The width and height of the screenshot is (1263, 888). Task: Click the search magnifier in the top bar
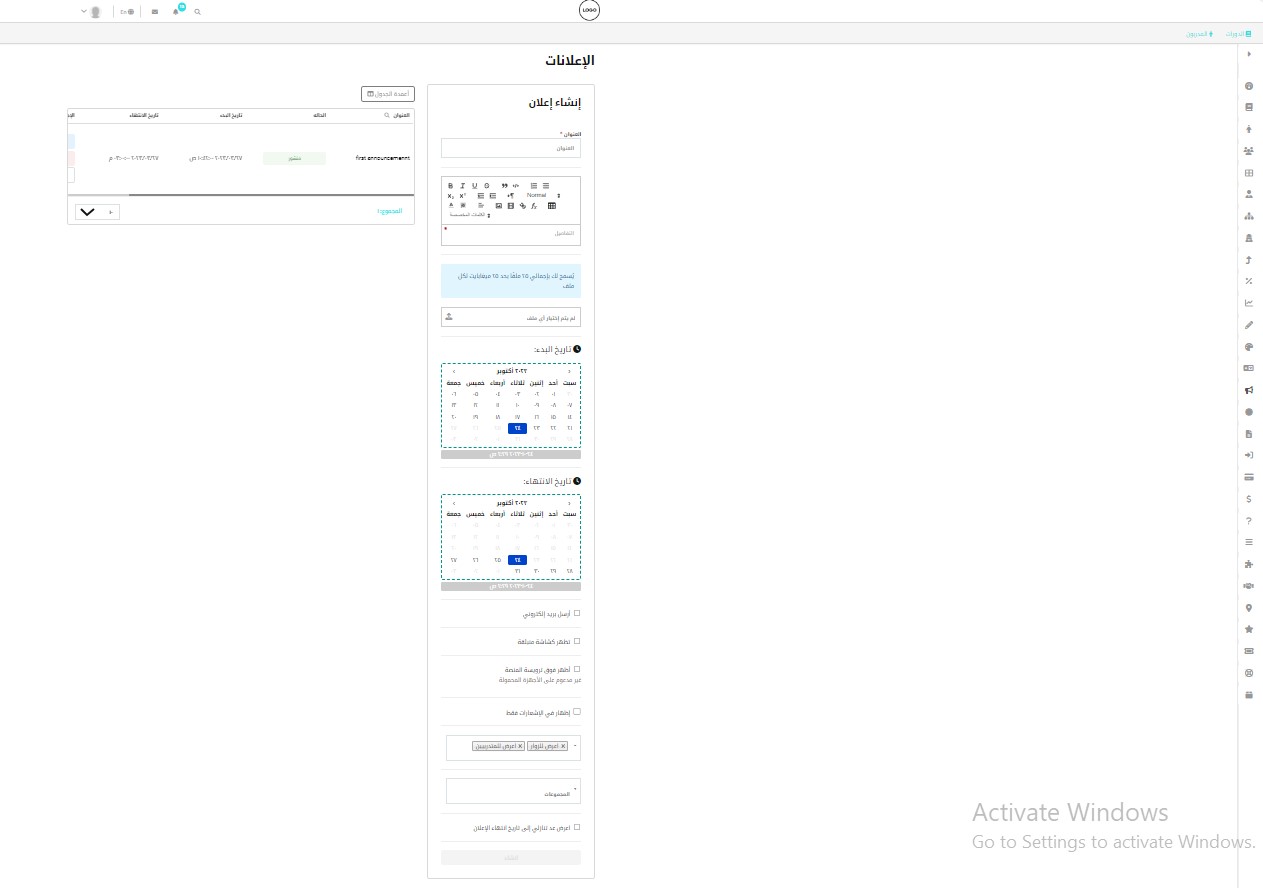pos(197,12)
